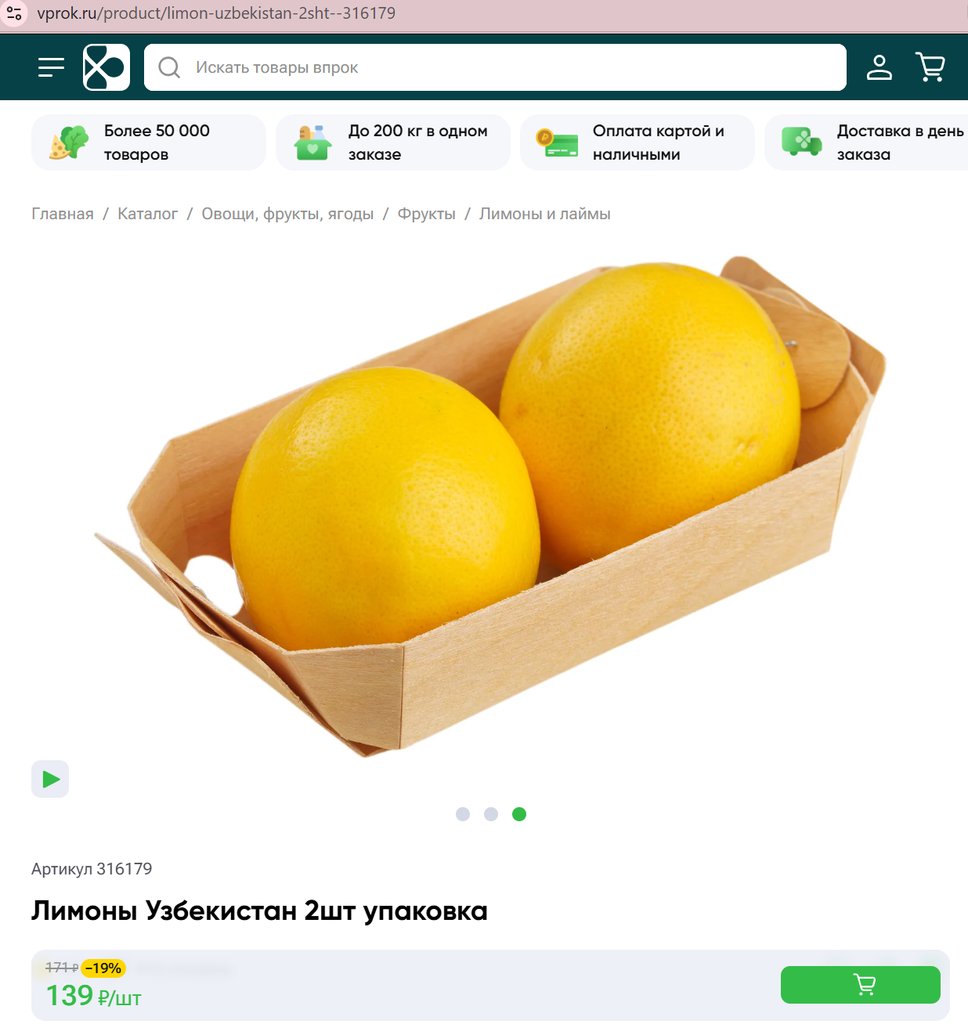Play the product video
The width and height of the screenshot is (968, 1024).
coord(50,779)
